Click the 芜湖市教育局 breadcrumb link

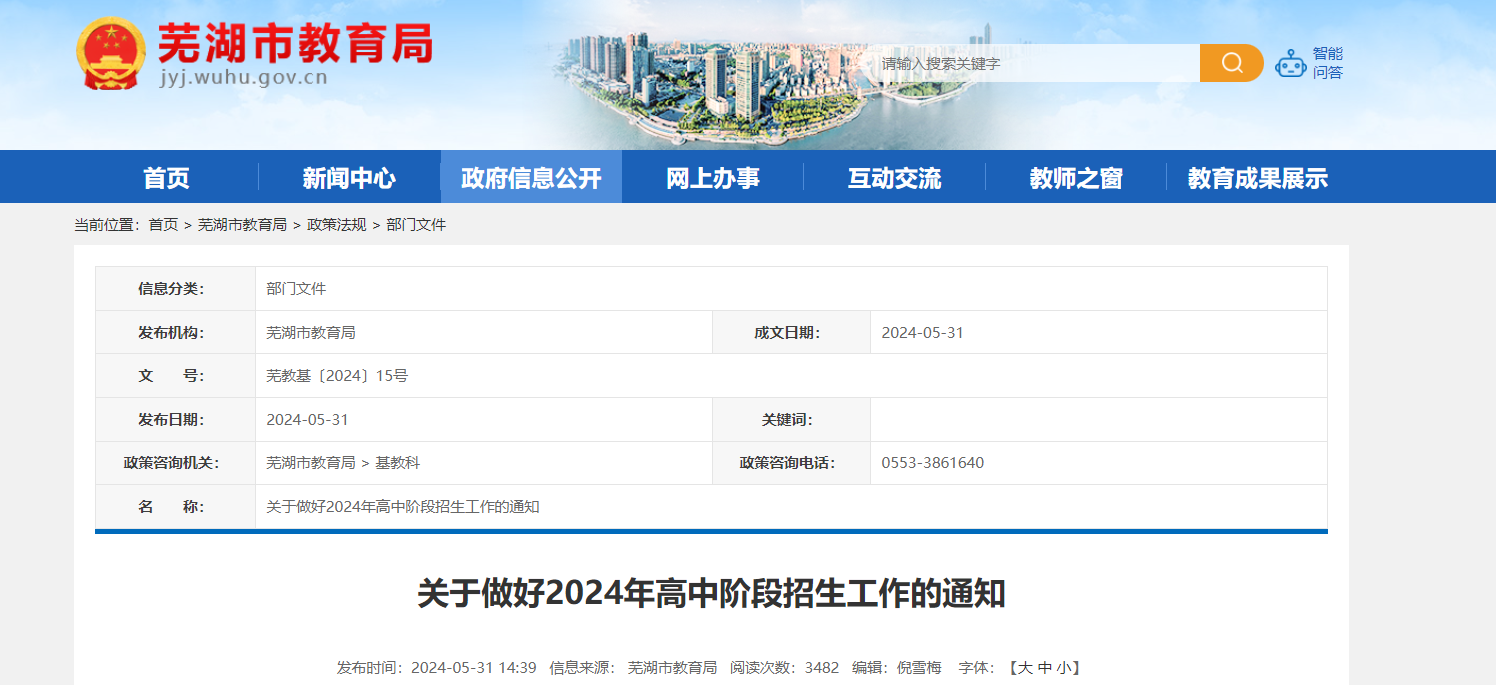(242, 225)
